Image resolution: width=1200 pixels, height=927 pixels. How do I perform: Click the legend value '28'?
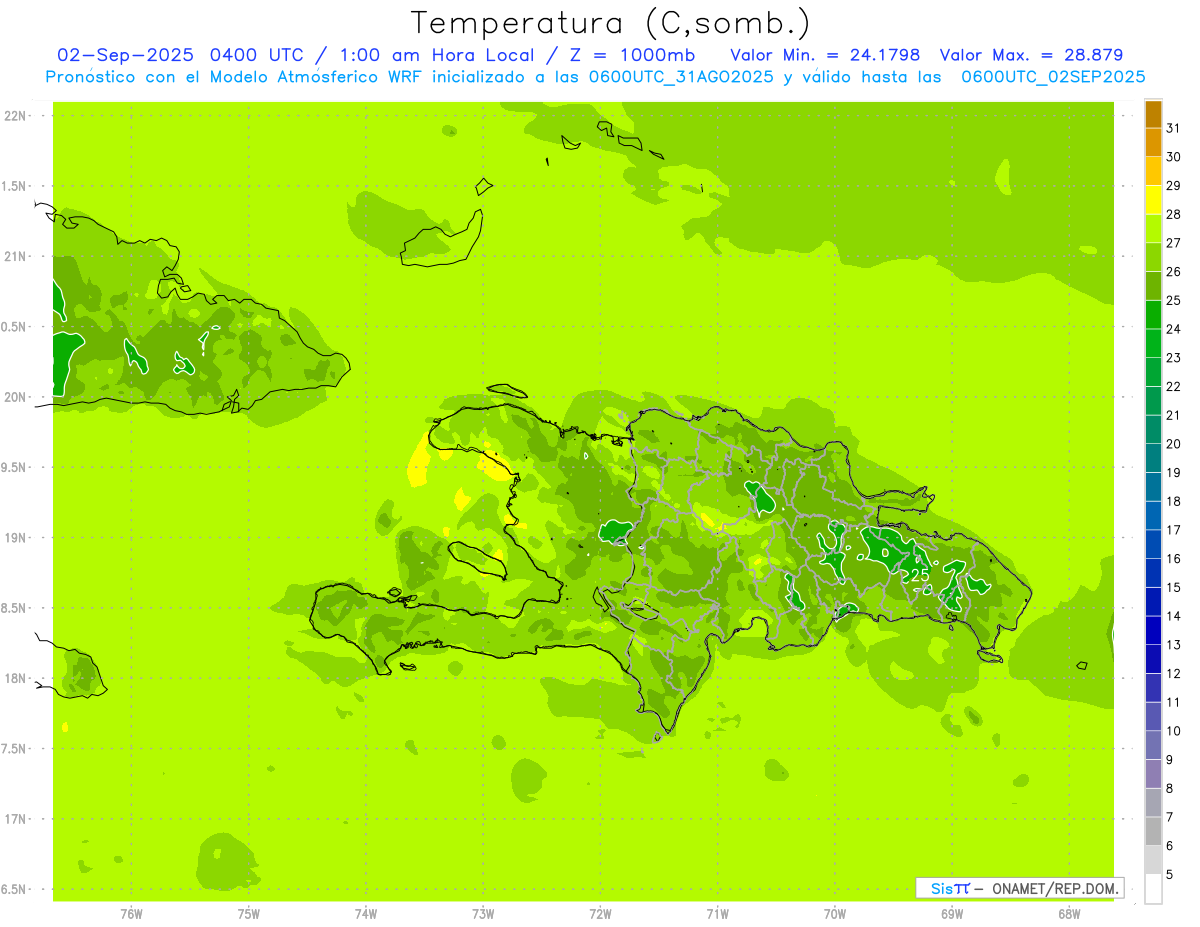click(1174, 214)
